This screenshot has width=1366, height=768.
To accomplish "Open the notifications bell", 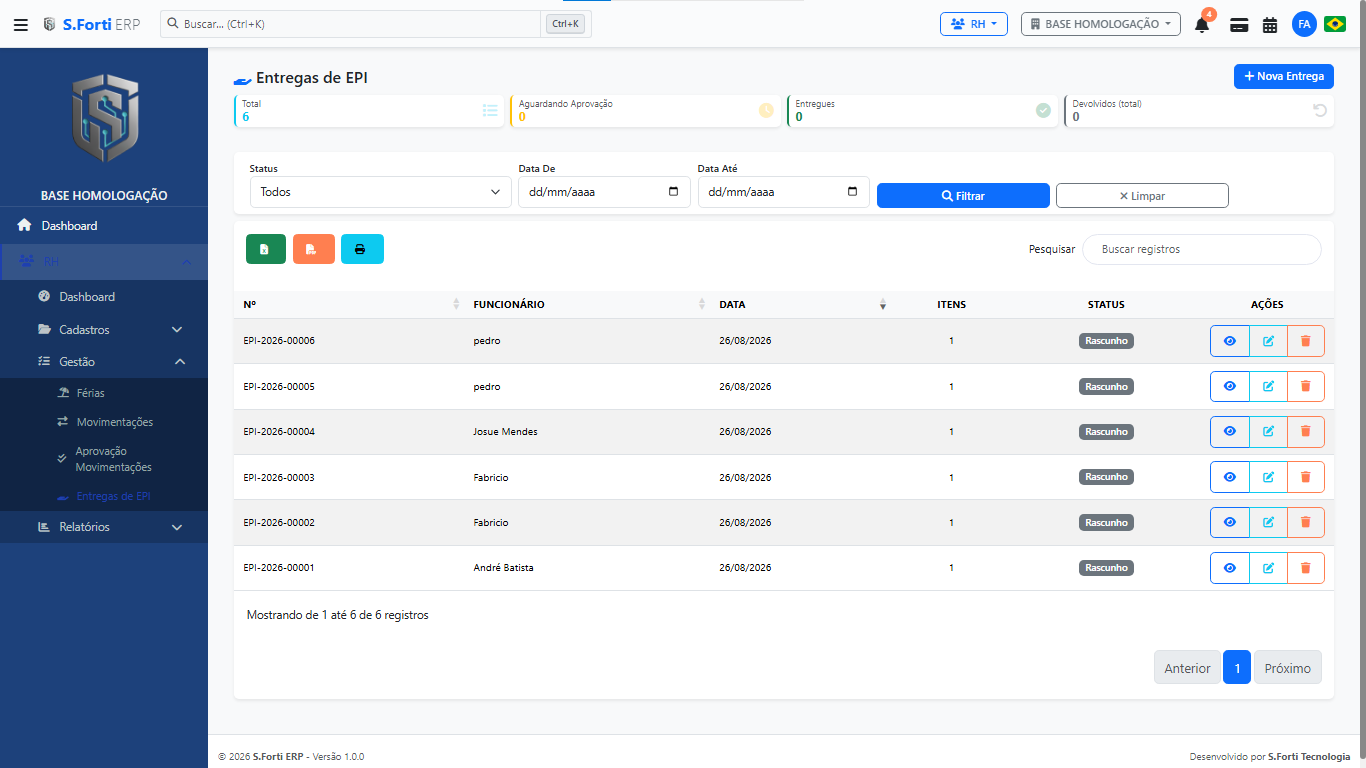I will (x=1202, y=24).
